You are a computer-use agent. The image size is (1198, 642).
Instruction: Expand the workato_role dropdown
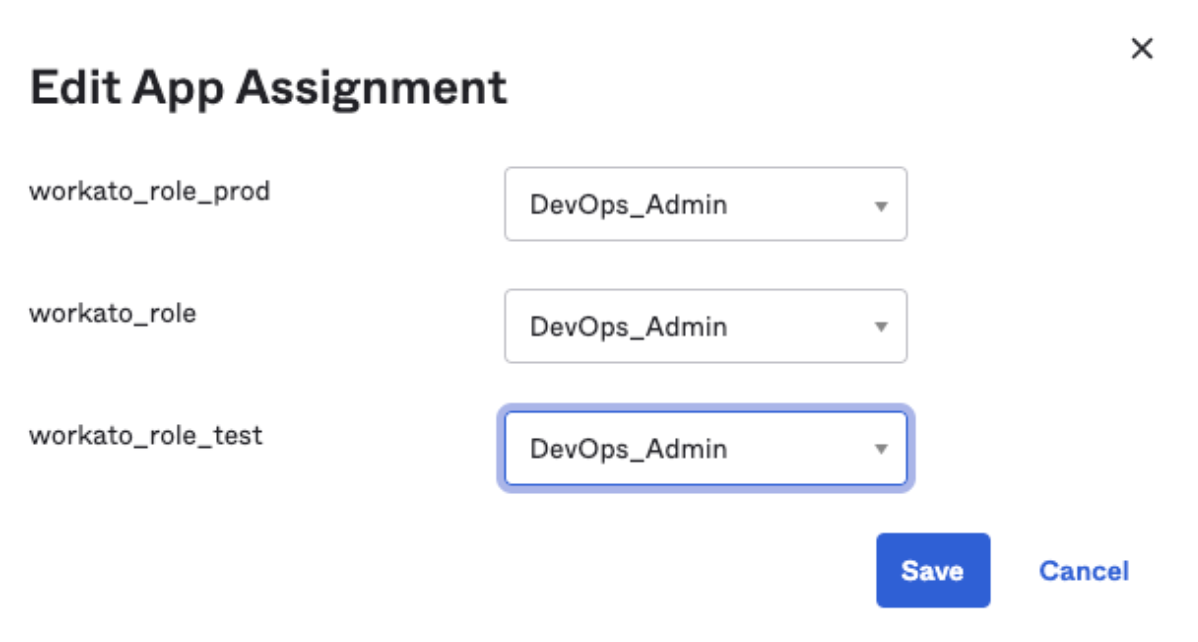pyautogui.click(x=705, y=327)
